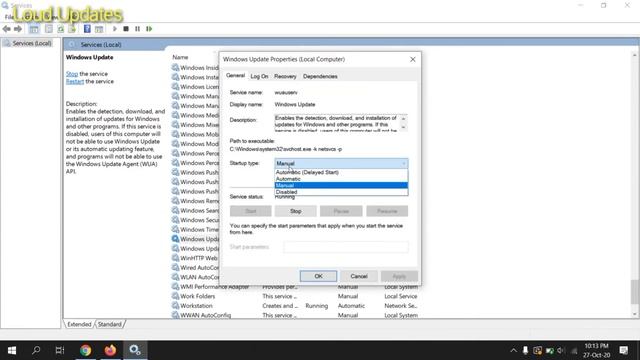Click gear icon of Work Folders row
640x360 pixels.
pos(176,296)
